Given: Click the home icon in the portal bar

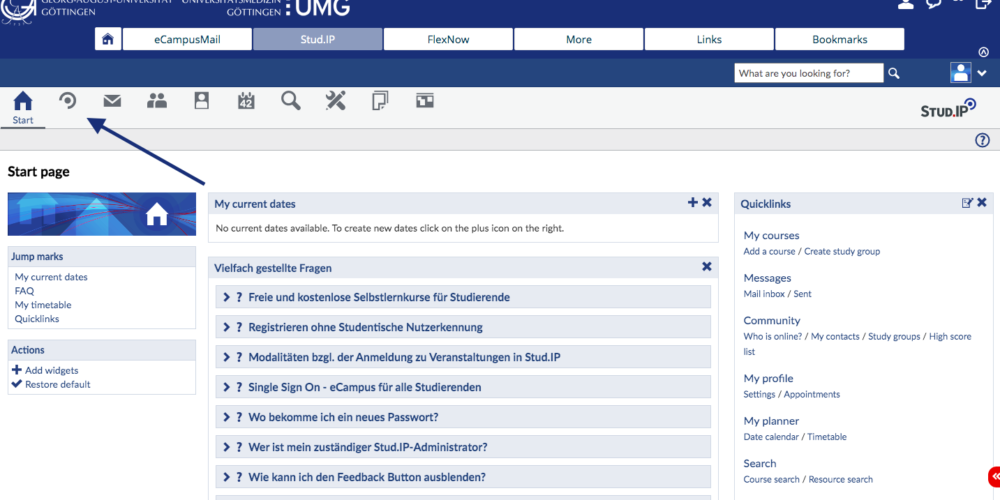Looking at the screenshot, I should coord(108,39).
